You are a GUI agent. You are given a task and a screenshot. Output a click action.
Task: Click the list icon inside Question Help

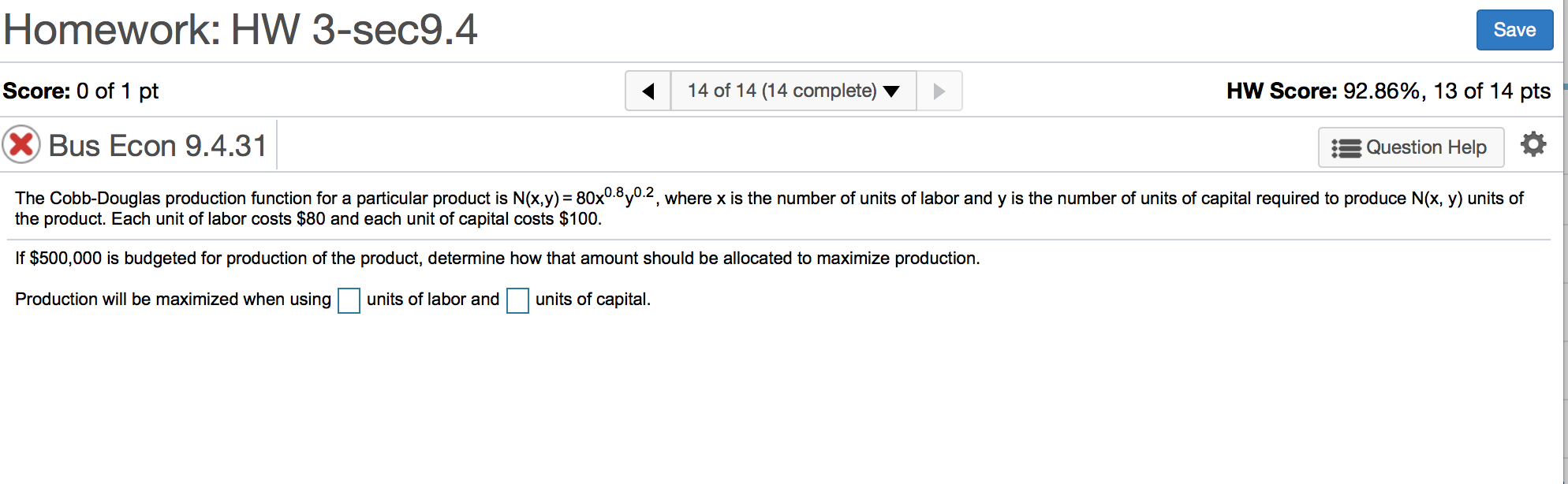1349,147
